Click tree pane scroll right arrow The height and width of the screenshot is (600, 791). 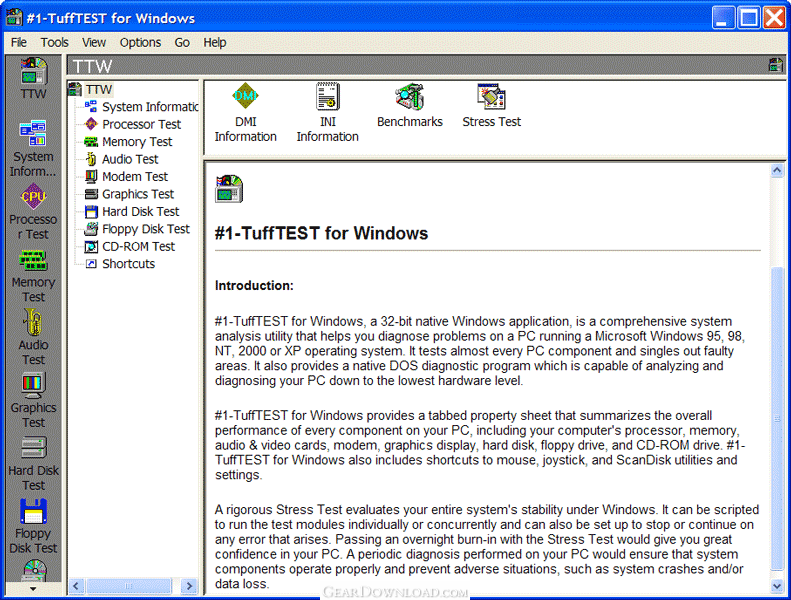189,586
